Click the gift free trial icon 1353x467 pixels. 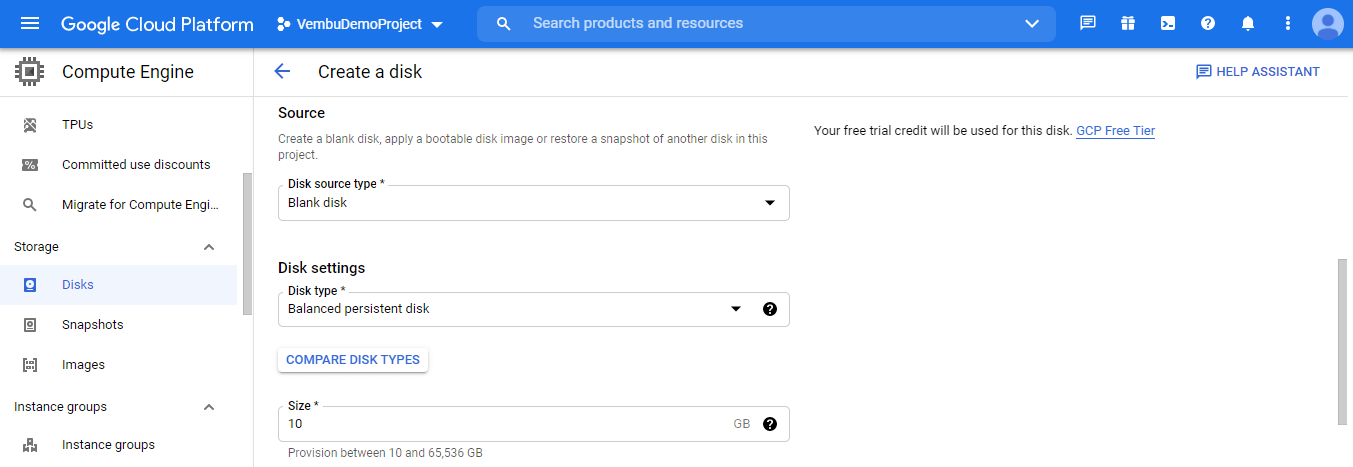[1128, 23]
